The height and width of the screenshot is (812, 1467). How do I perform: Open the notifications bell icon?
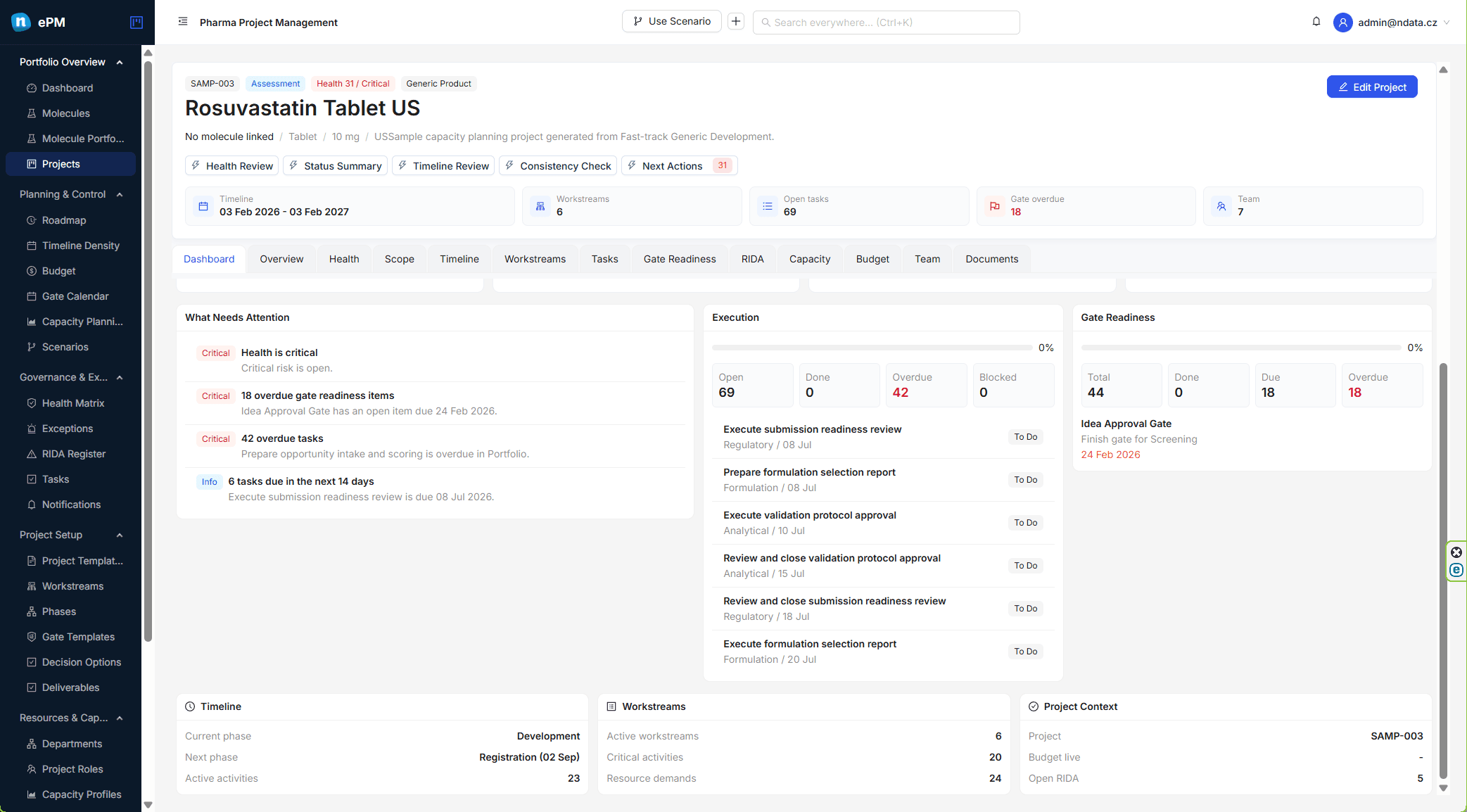1316,22
